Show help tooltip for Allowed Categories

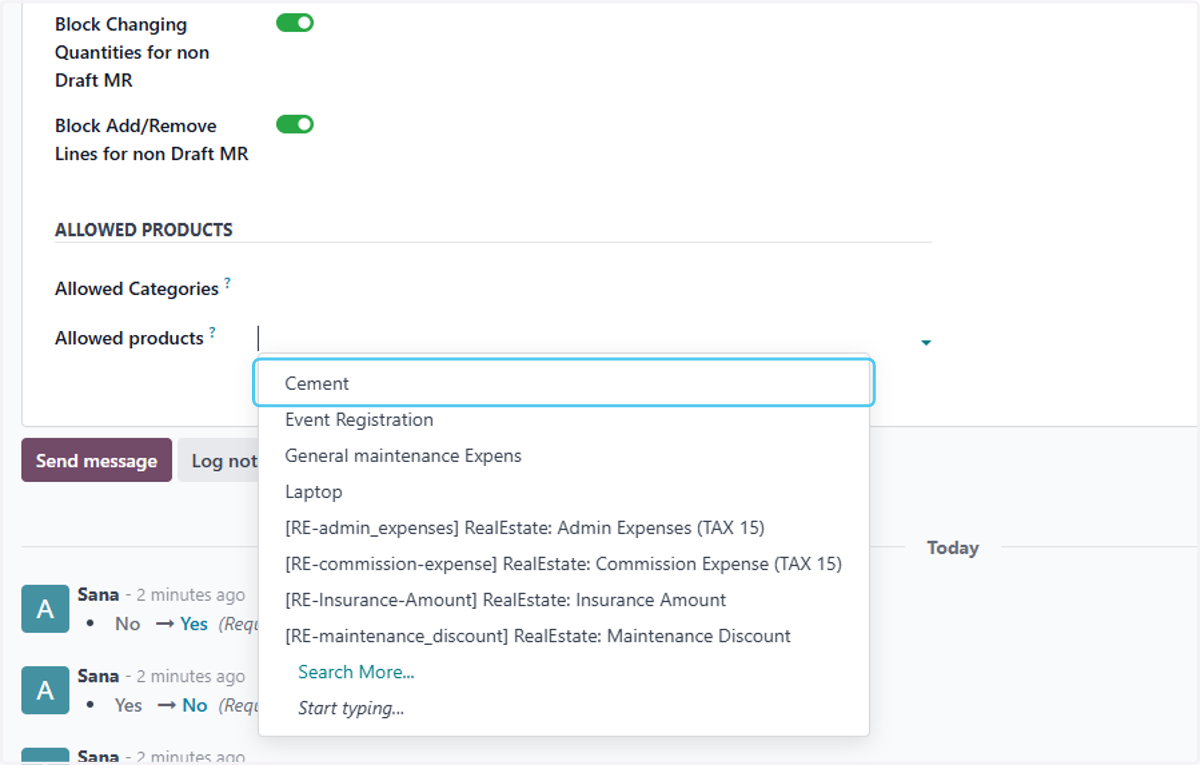[x=228, y=283]
